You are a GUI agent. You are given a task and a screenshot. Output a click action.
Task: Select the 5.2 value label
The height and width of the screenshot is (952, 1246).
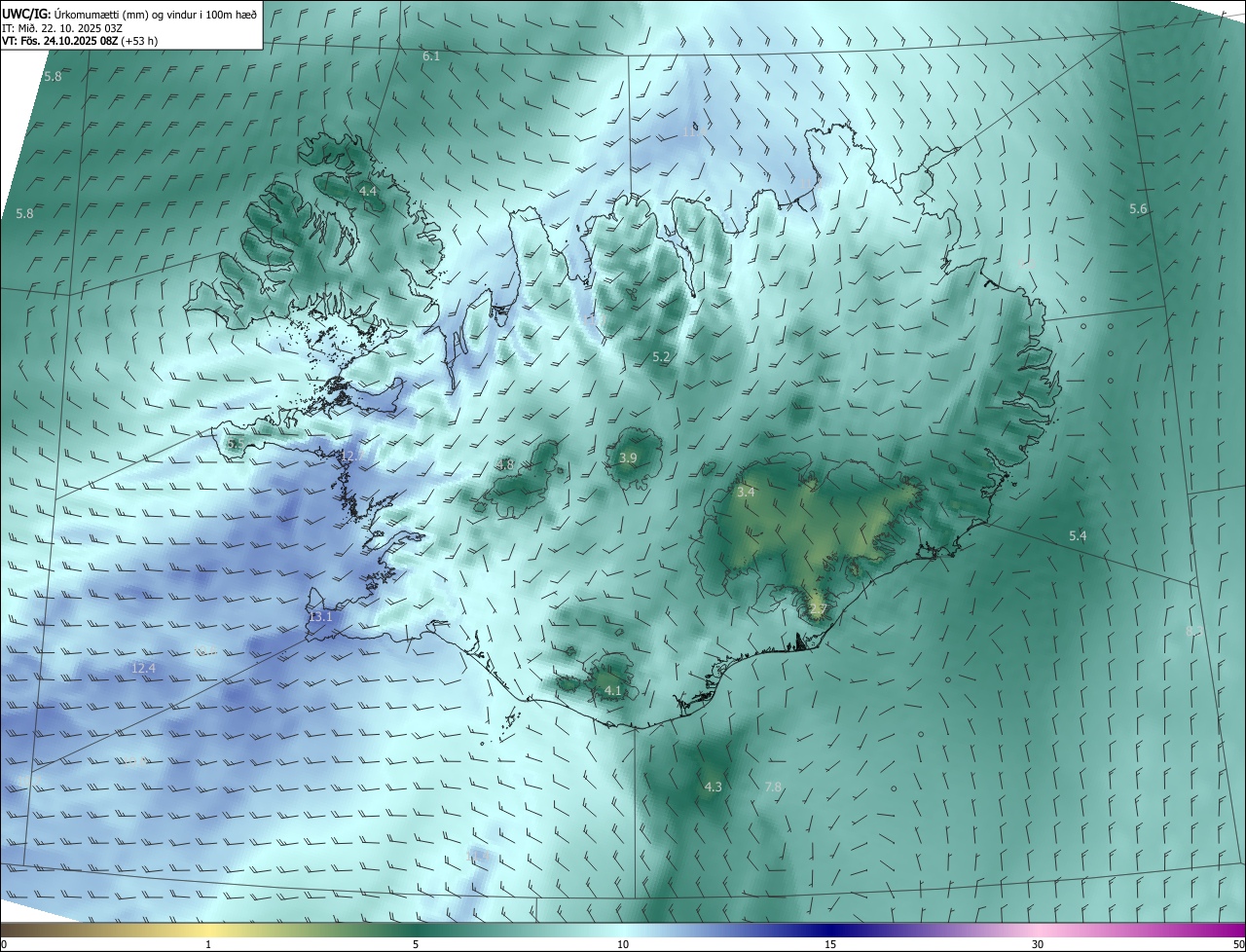(x=661, y=357)
